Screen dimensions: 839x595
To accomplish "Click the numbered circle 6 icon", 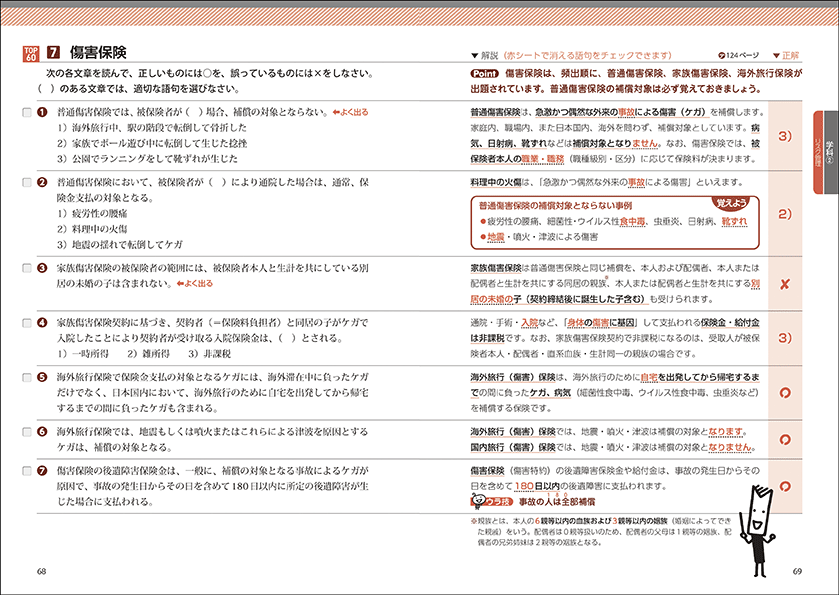I will [x=42, y=432].
